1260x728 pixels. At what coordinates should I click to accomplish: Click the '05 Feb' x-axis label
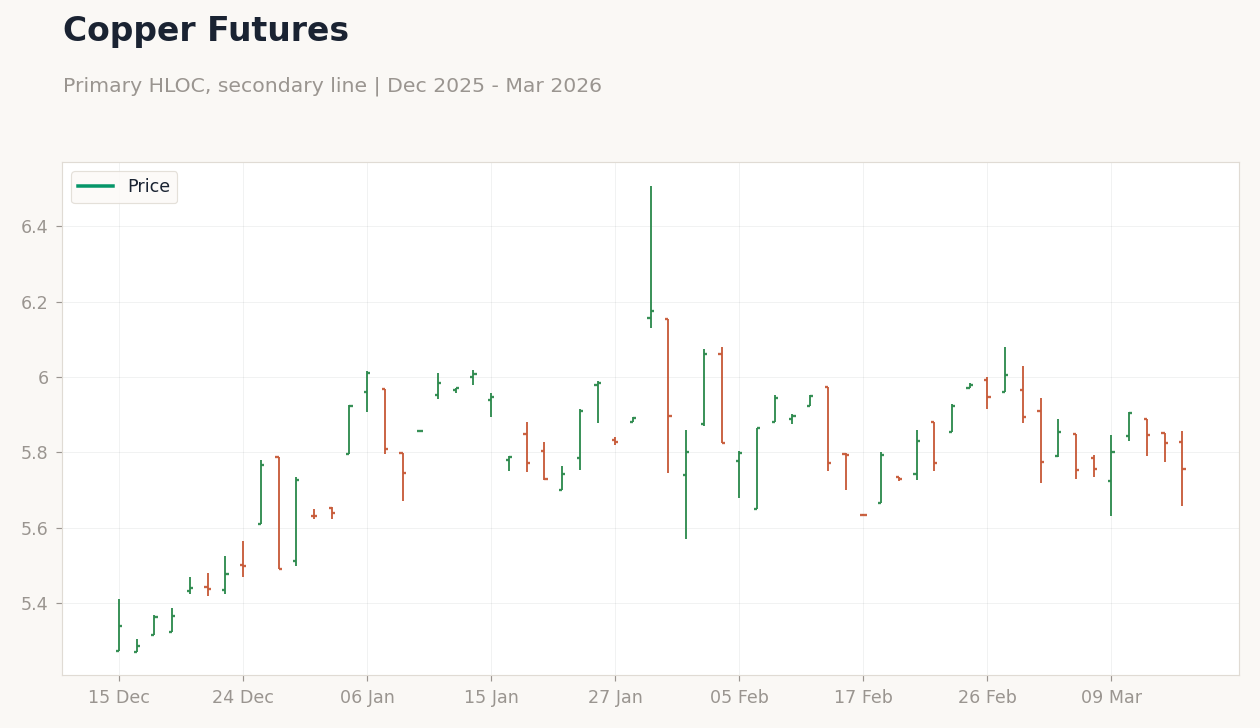click(739, 698)
